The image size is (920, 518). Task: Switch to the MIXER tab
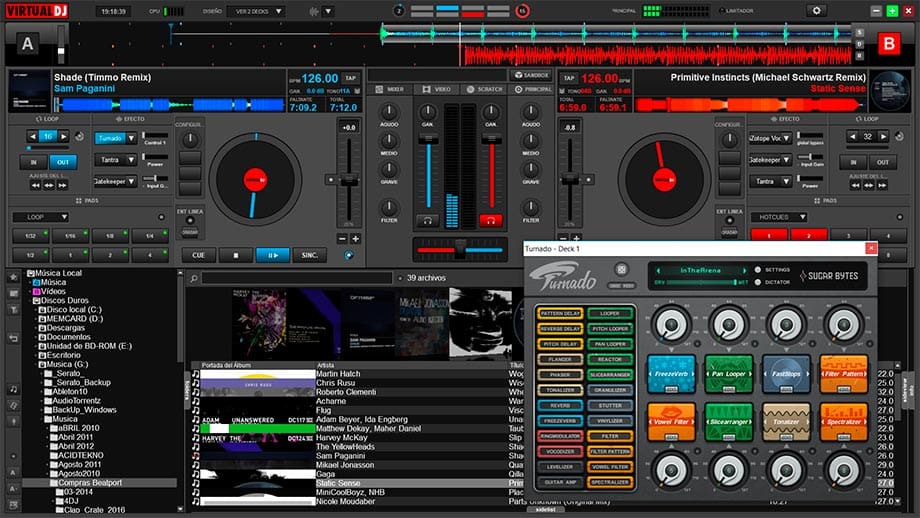pos(390,89)
